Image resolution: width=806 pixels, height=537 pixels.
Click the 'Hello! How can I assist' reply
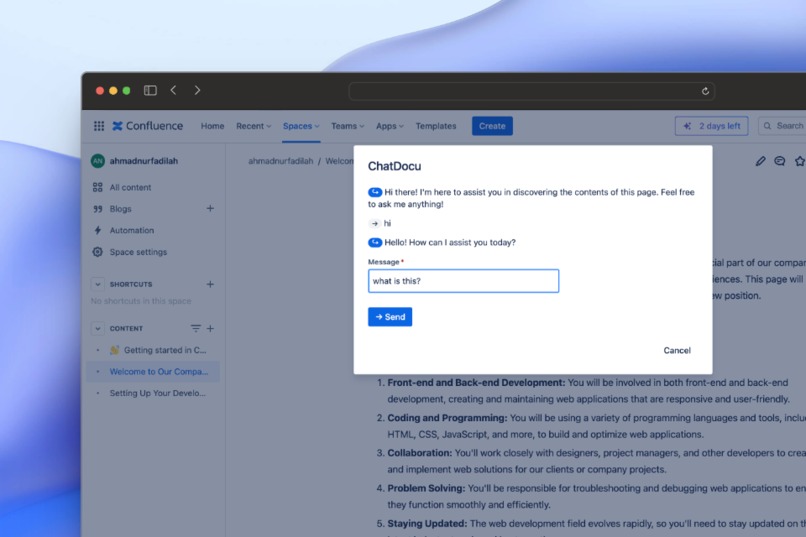[x=450, y=243]
